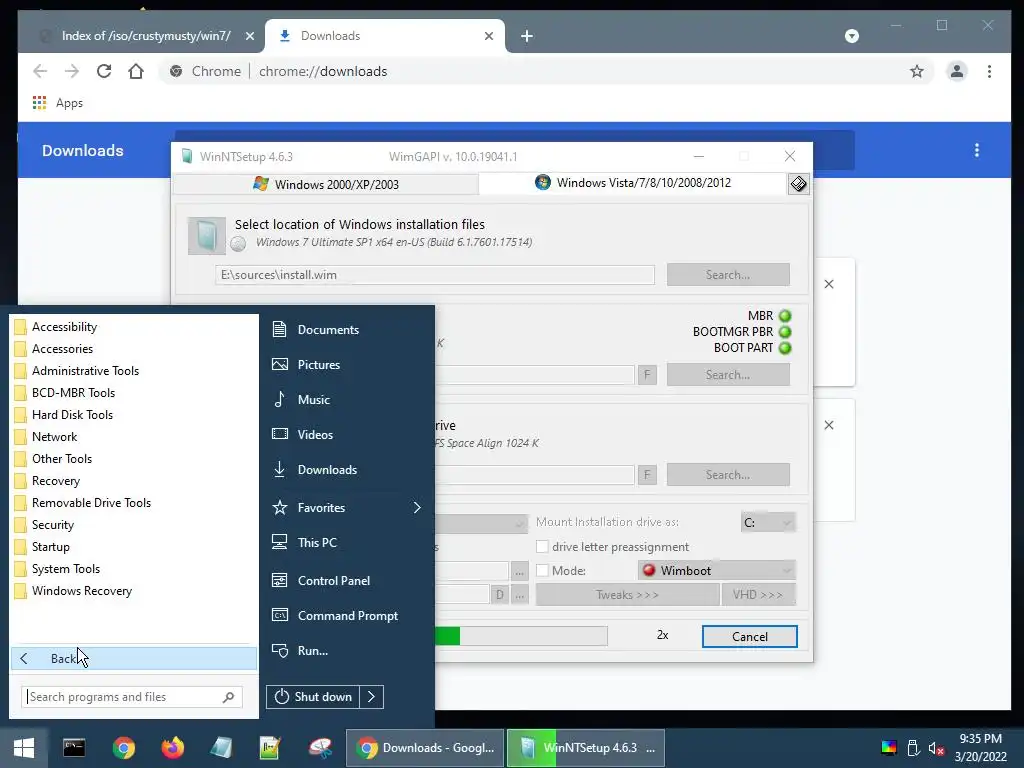This screenshot has height=768, width=1024.
Task: Open Removable Drive Tools folder
Action: [91, 503]
